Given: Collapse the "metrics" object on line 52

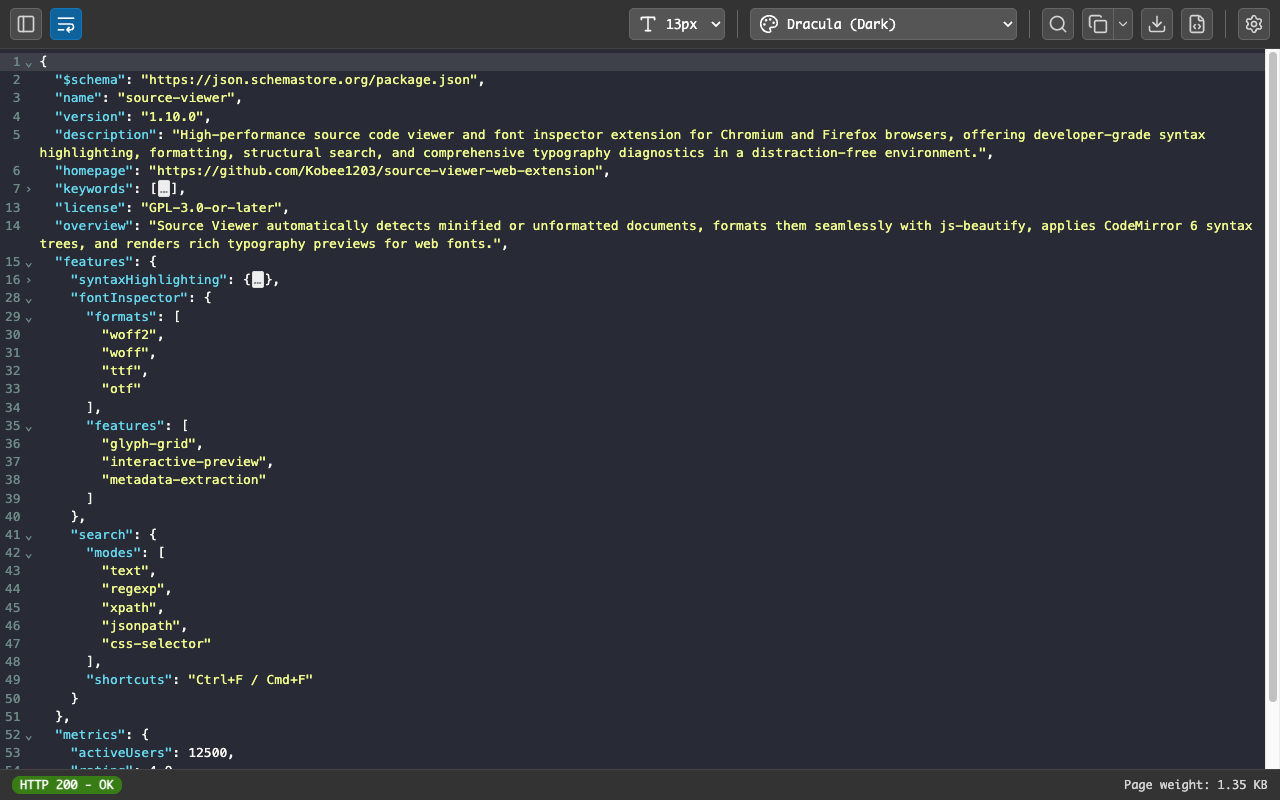Looking at the screenshot, I should pyautogui.click(x=29, y=735).
